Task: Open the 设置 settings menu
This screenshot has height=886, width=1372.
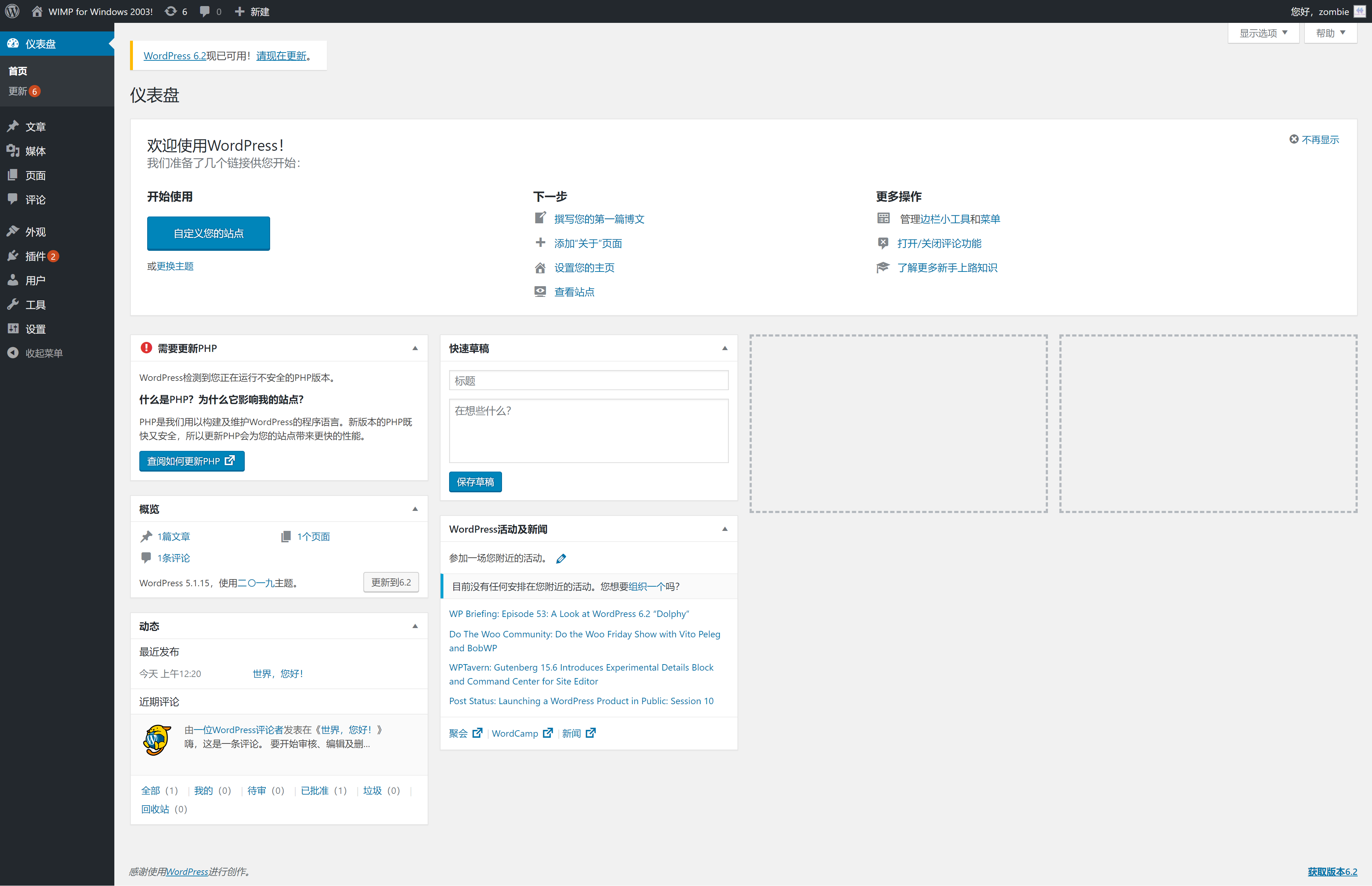Action: (x=57, y=329)
